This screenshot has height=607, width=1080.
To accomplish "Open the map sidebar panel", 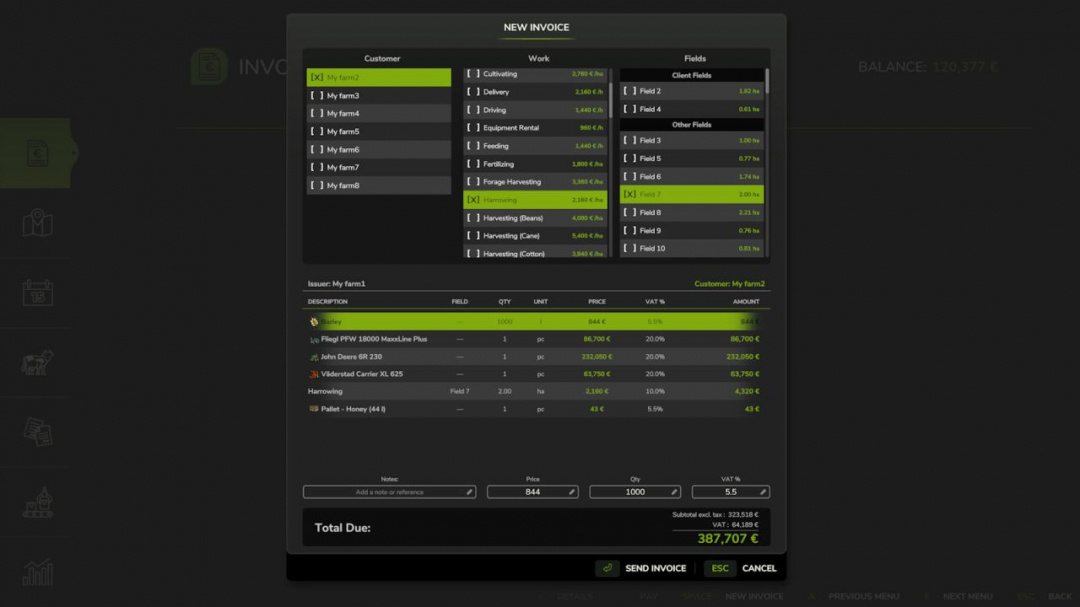I will [37, 223].
